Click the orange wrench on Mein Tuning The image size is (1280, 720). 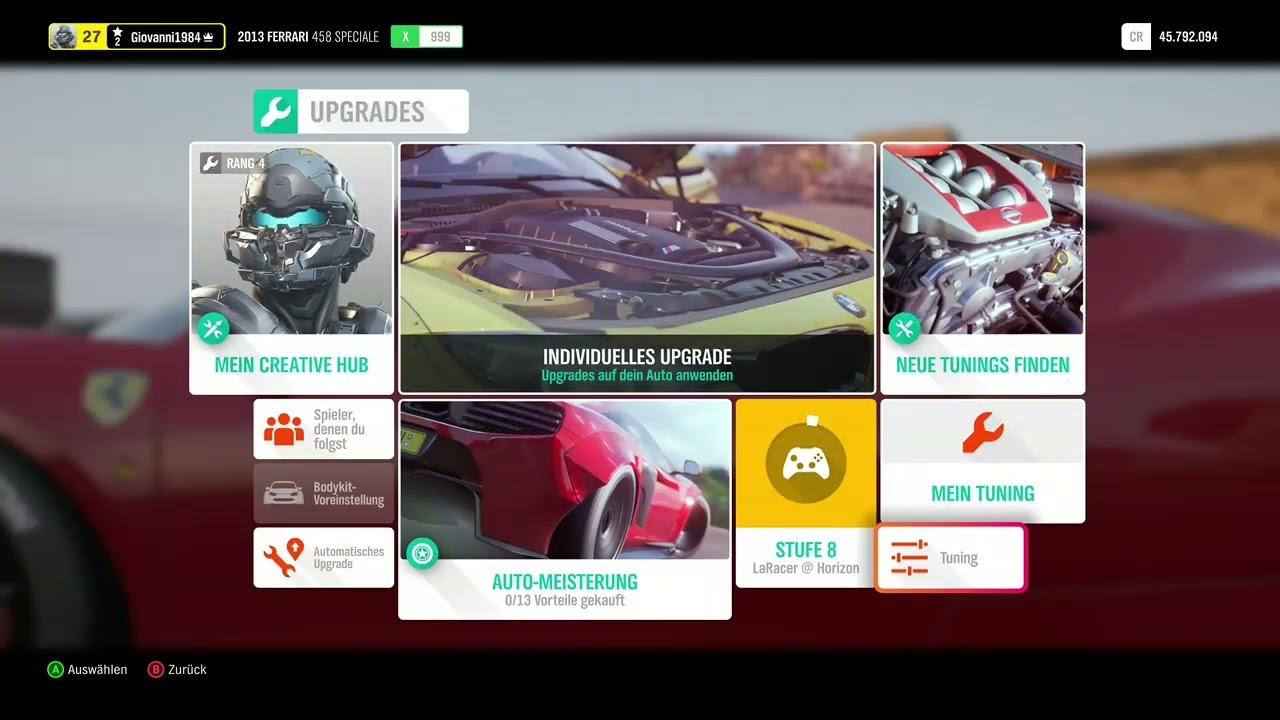click(x=982, y=432)
